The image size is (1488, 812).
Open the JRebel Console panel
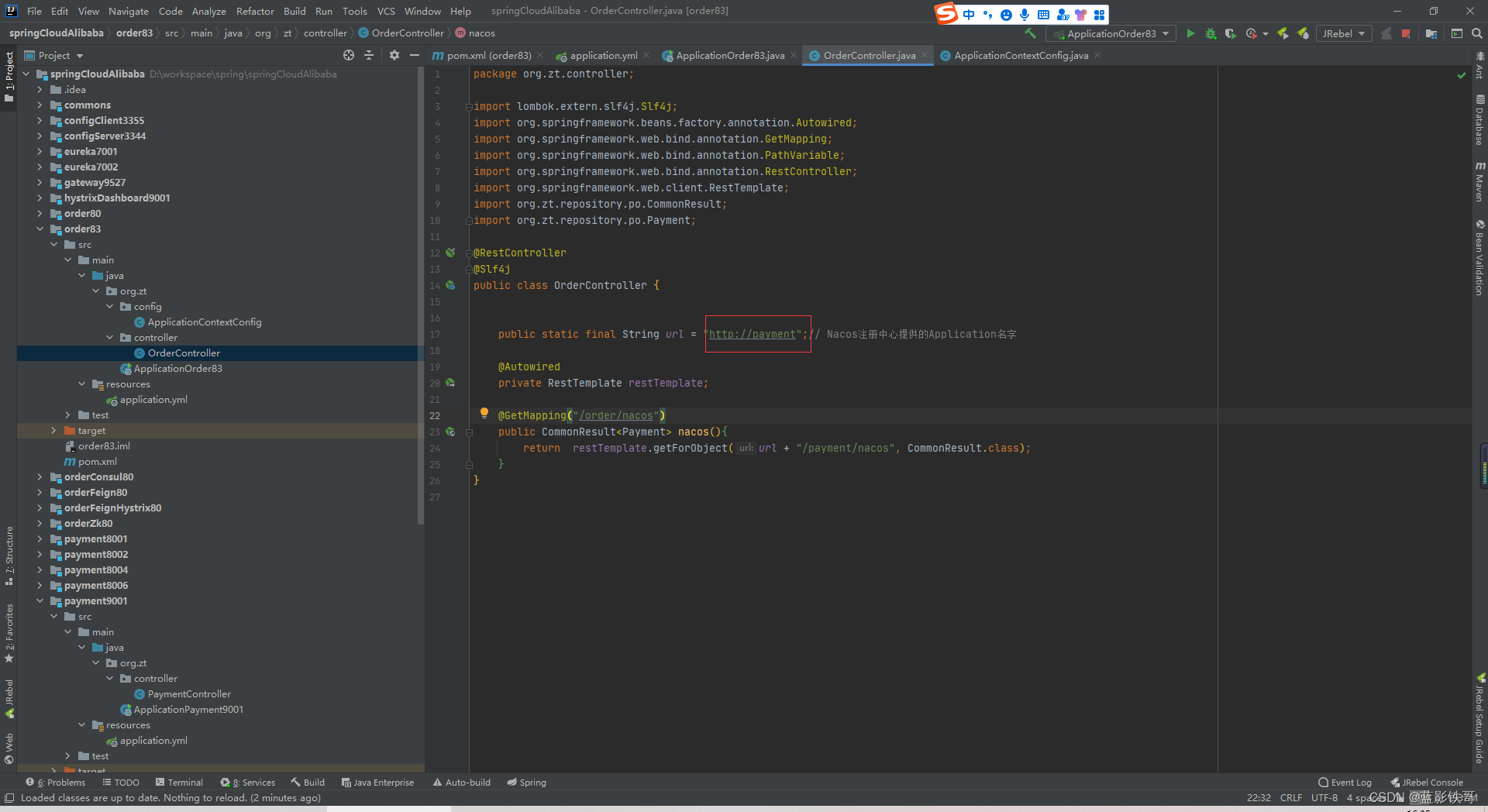(1427, 782)
